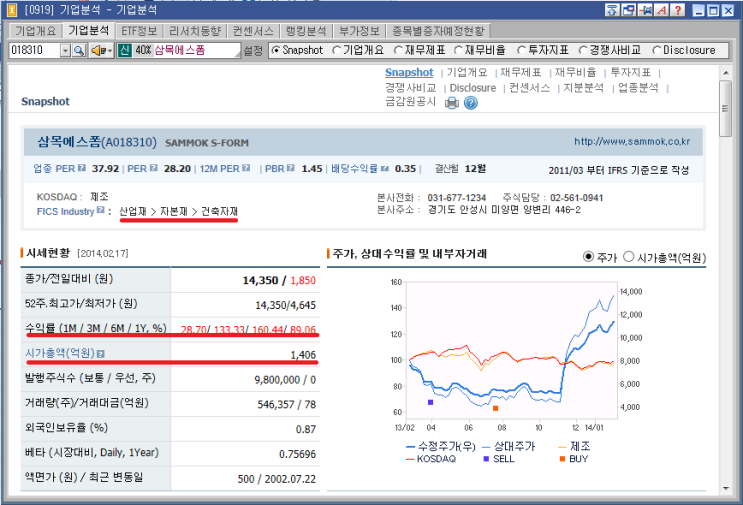The width and height of the screenshot is (743, 505).
Task: Select the 시가총액(억원) chart radio button
Action: [x=628, y=257]
